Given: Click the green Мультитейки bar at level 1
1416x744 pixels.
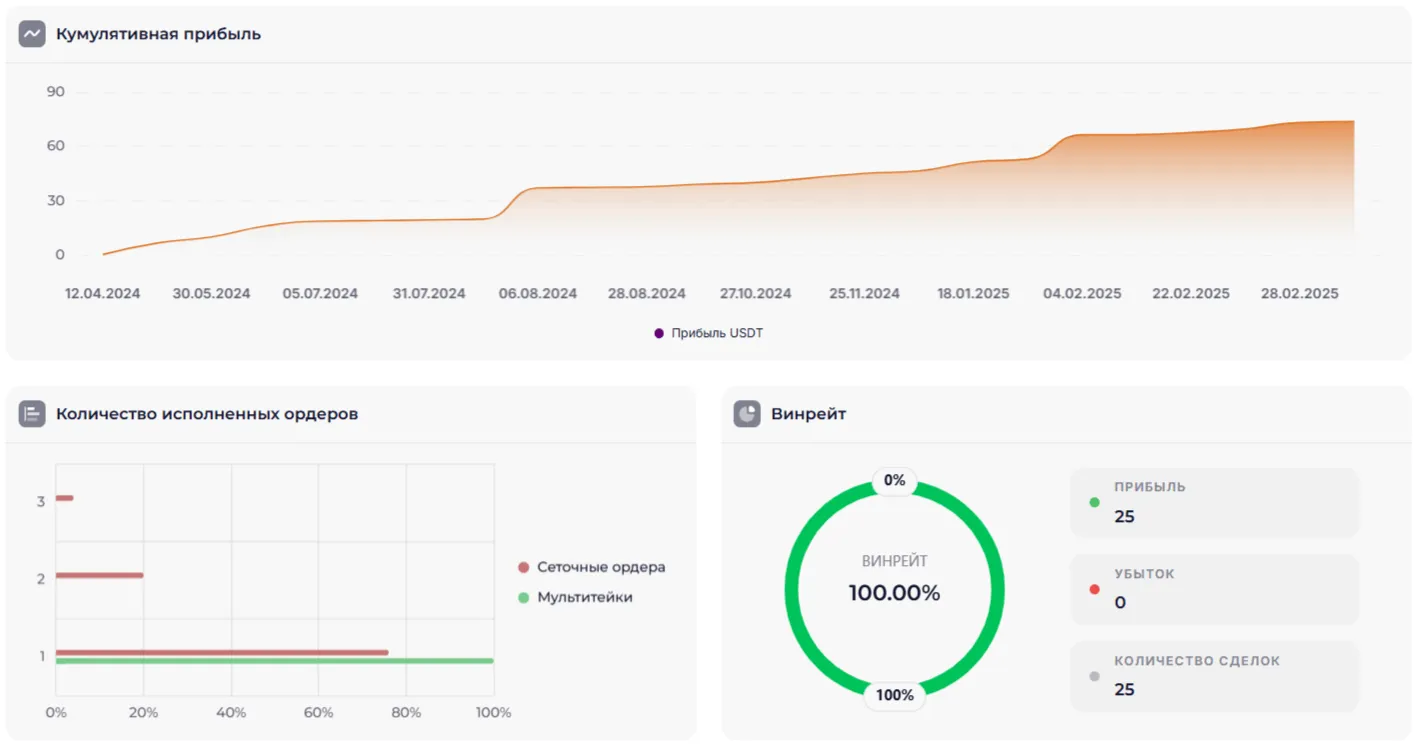Looking at the screenshot, I should pos(274,661).
